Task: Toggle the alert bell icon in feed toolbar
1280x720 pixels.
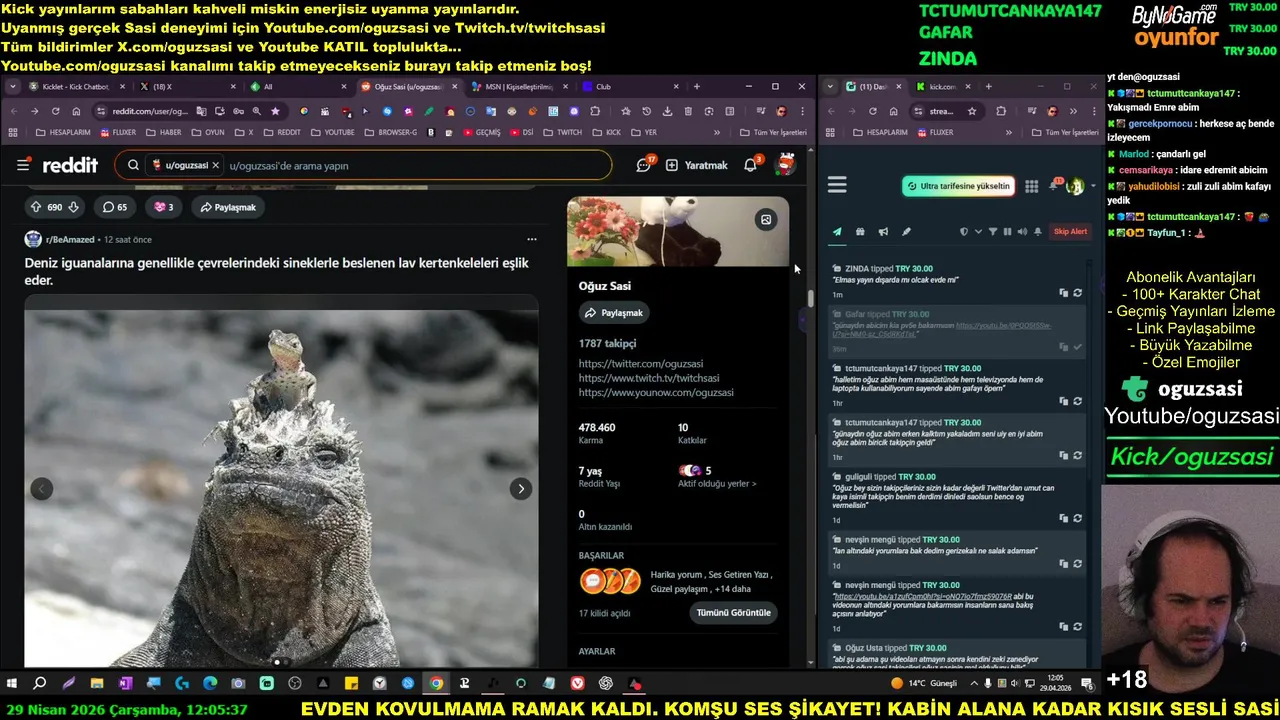Action: 1038,232
